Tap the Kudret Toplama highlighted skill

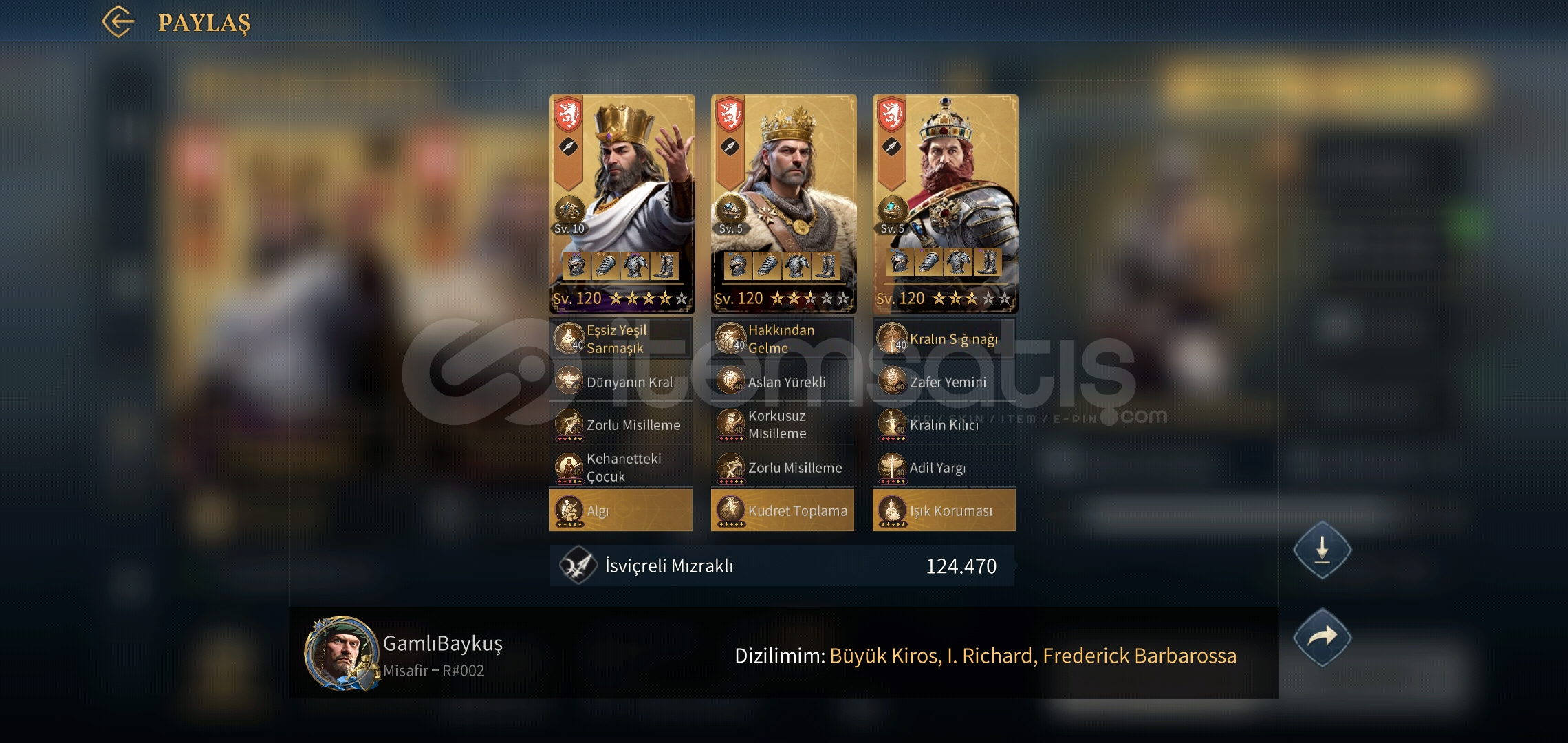[x=783, y=510]
